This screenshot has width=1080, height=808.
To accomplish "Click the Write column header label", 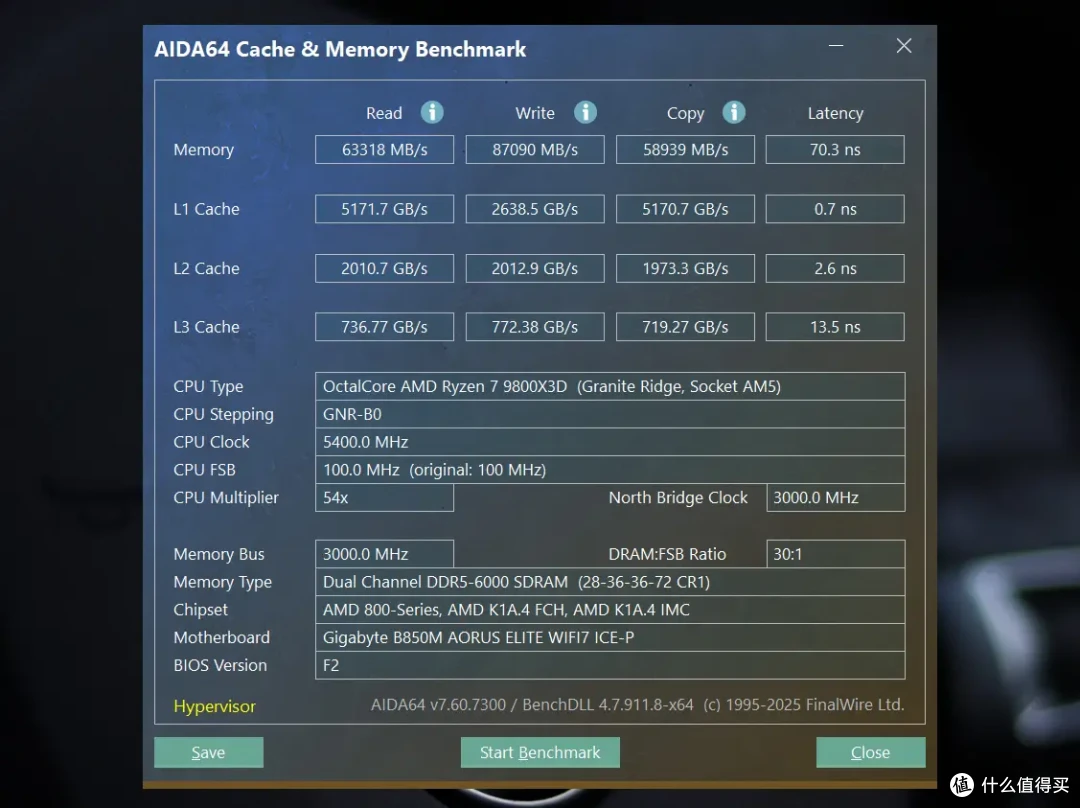I will (x=535, y=113).
